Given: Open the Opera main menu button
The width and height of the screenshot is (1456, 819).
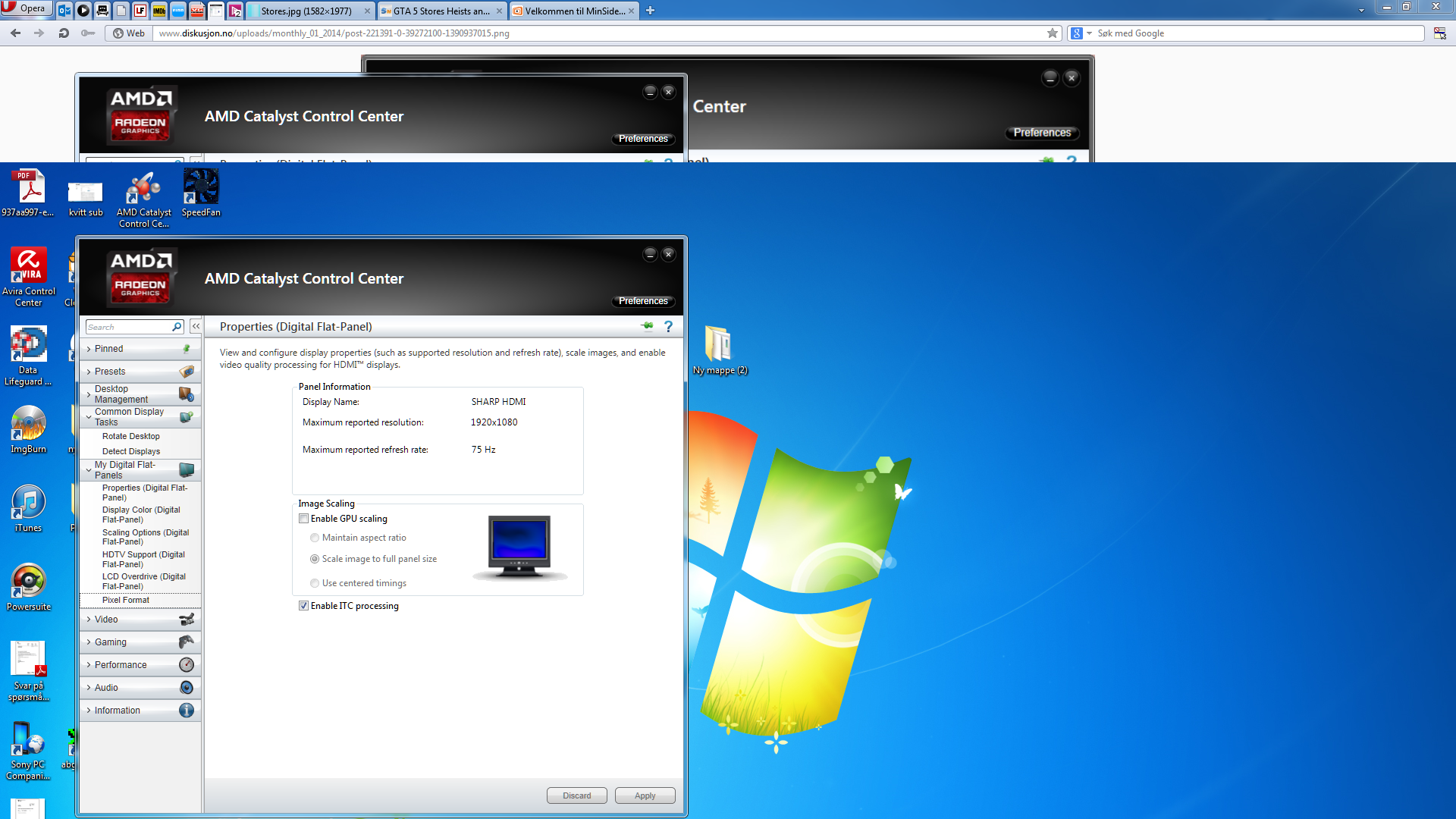Looking at the screenshot, I should (26, 8).
